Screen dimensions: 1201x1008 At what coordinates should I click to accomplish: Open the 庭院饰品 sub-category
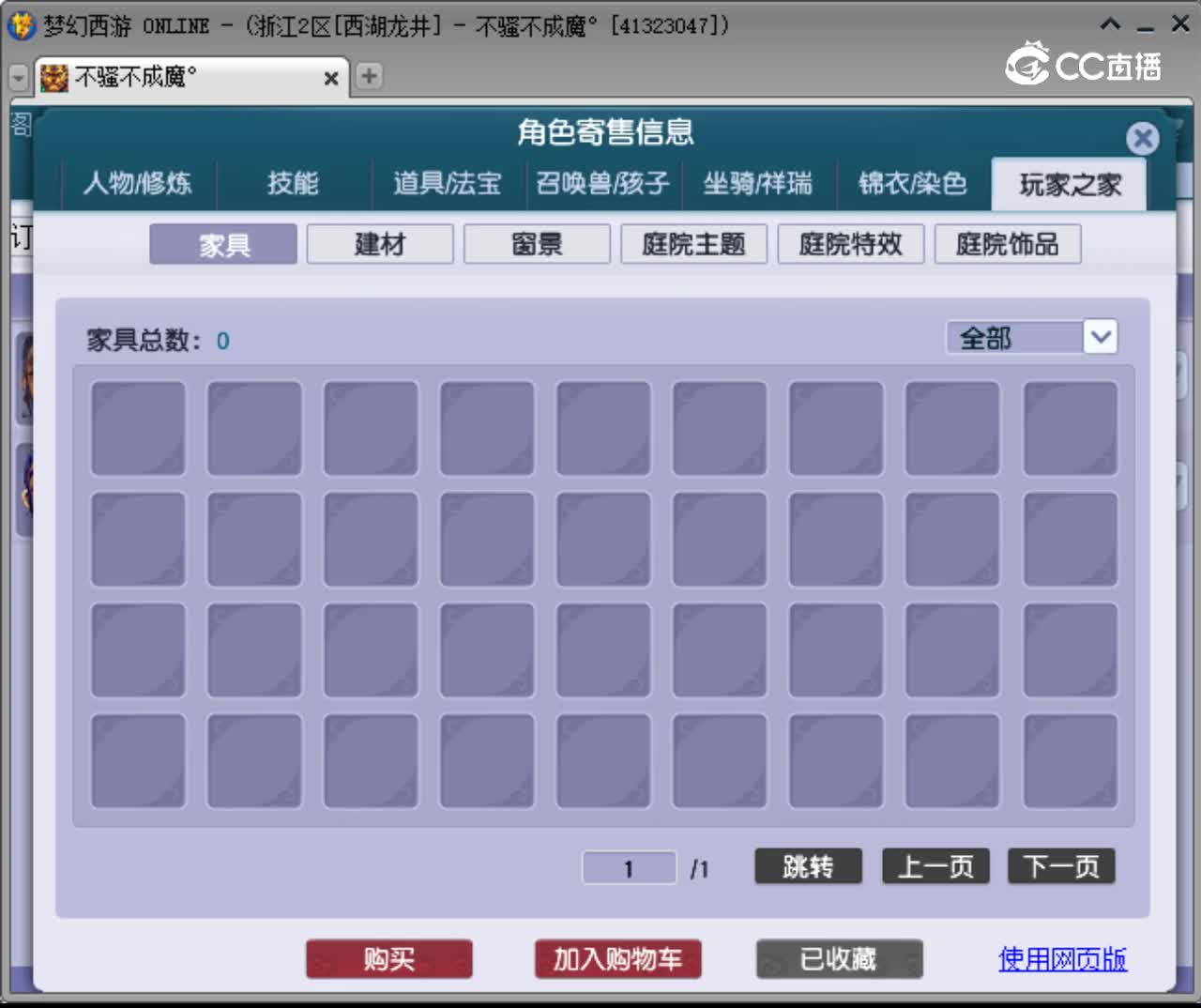click(1007, 244)
